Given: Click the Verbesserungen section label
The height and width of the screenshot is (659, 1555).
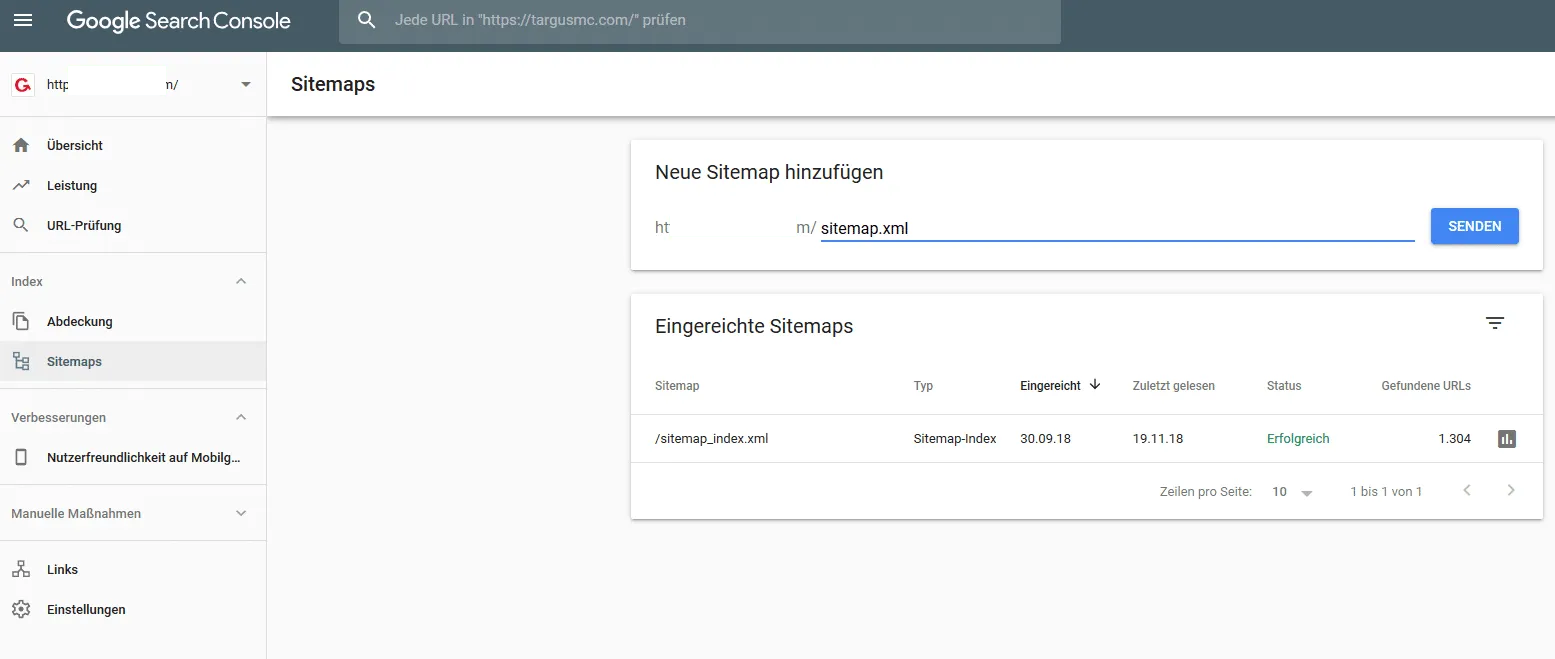Looking at the screenshot, I should (x=58, y=417).
